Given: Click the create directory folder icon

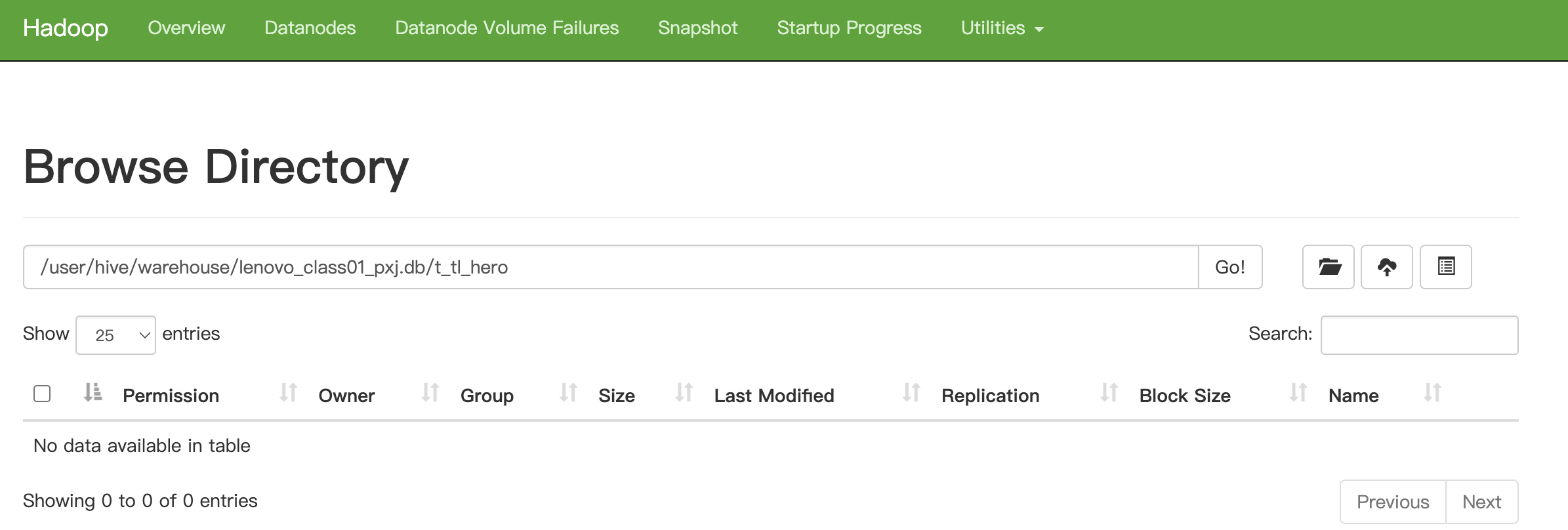Looking at the screenshot, I should click(x=1329, y=267).
